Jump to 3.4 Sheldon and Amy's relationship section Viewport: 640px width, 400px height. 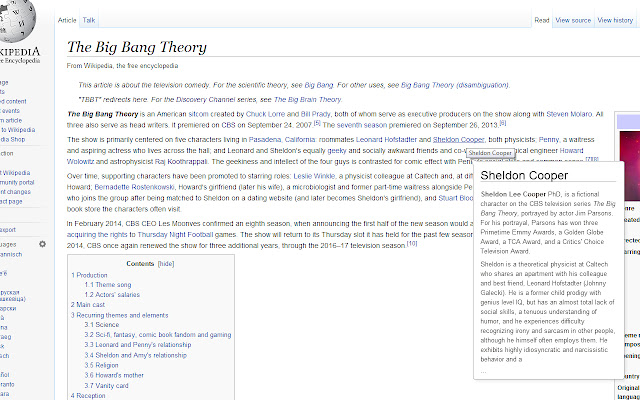[x=136, y=355]
